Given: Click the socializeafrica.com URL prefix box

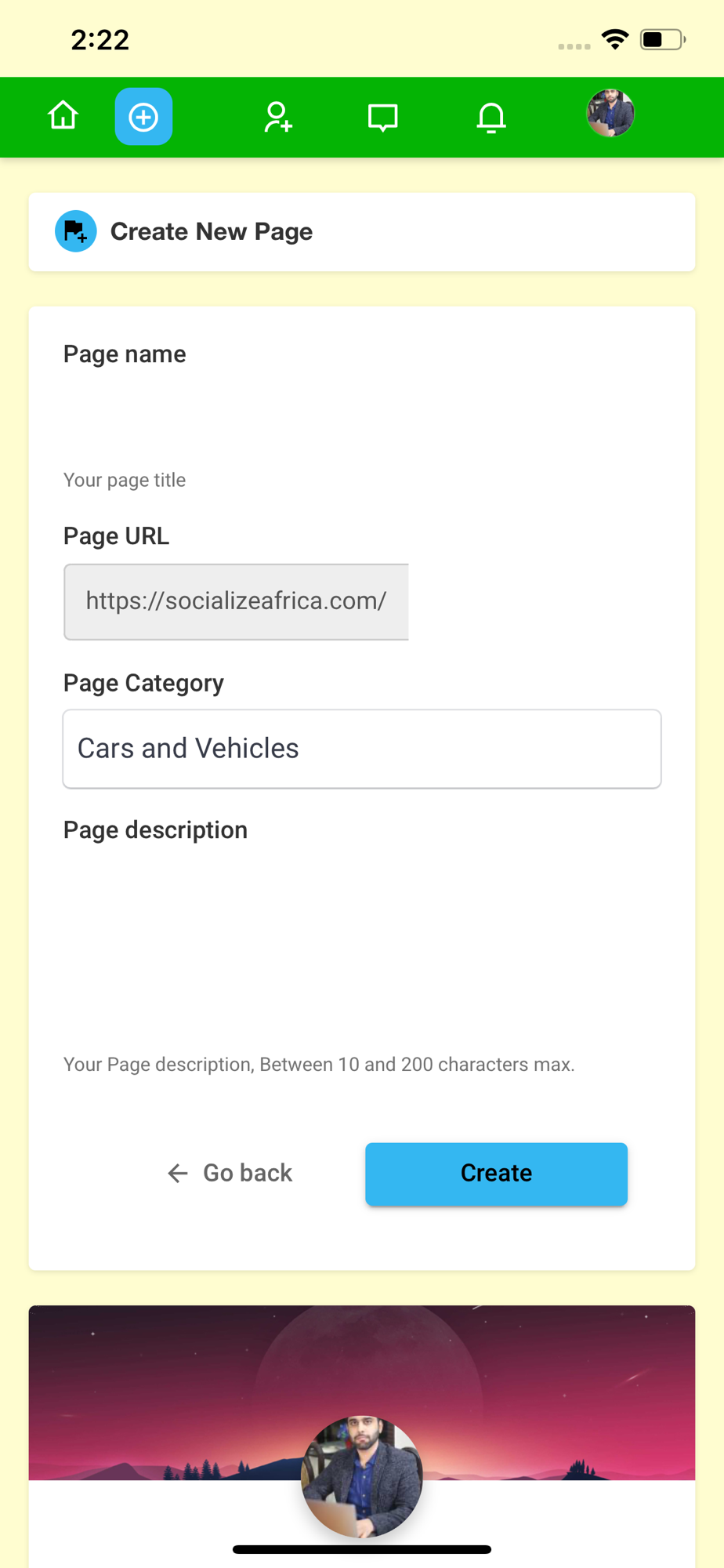Looking at the screenshot, I should coord(236,601).
